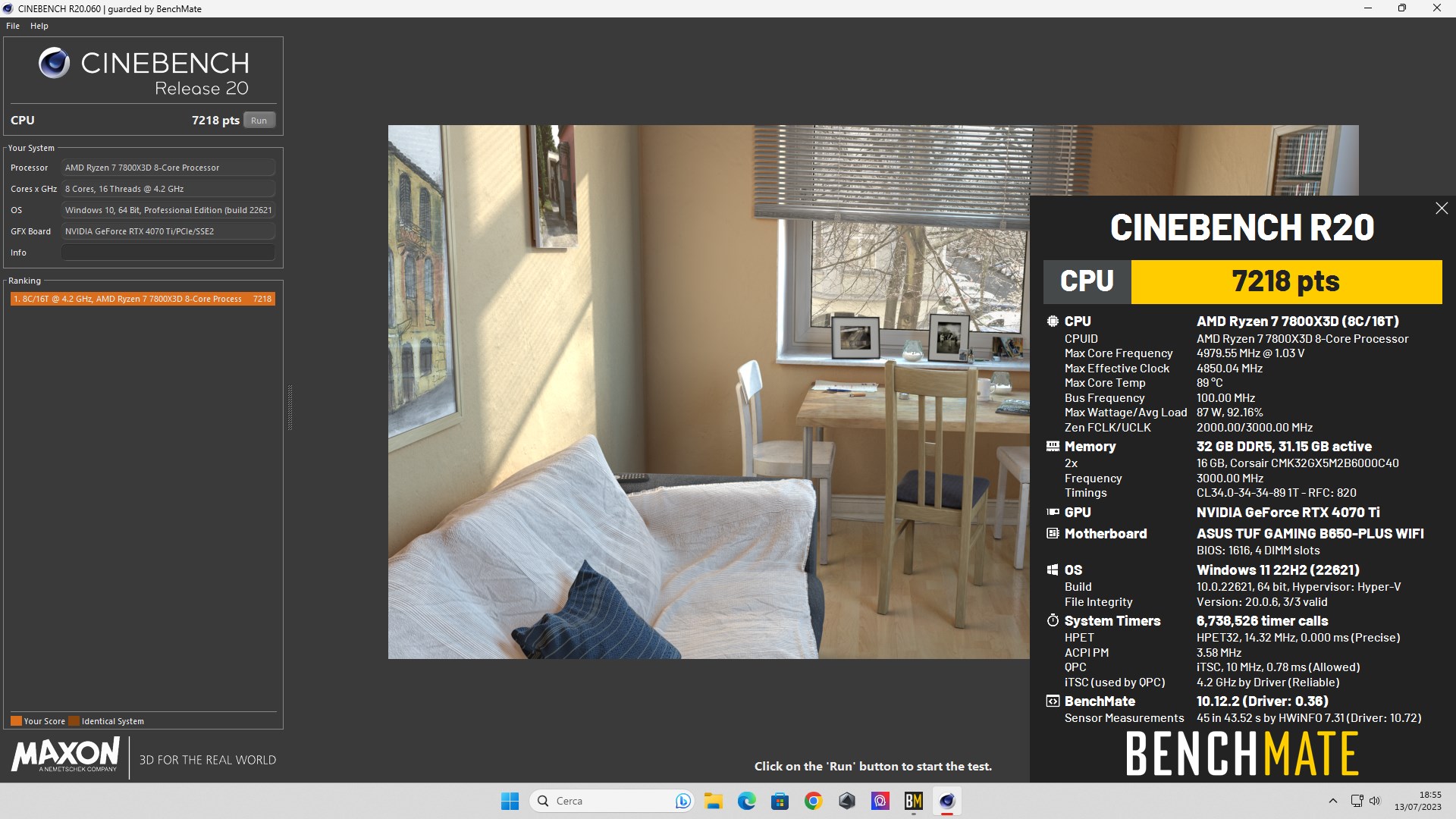Select ranking entry 8C/16T Ryzen 7 7800X3D
Screen dimensions: 1456x819
pos(143,299)
